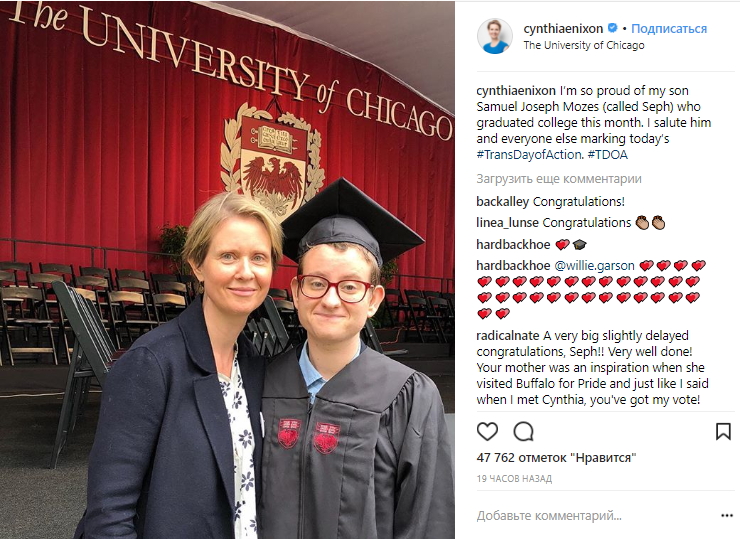Open backalley commenter profile
Image resolution: width=740 pixels, height=539 pixels.
pos(502,201)
